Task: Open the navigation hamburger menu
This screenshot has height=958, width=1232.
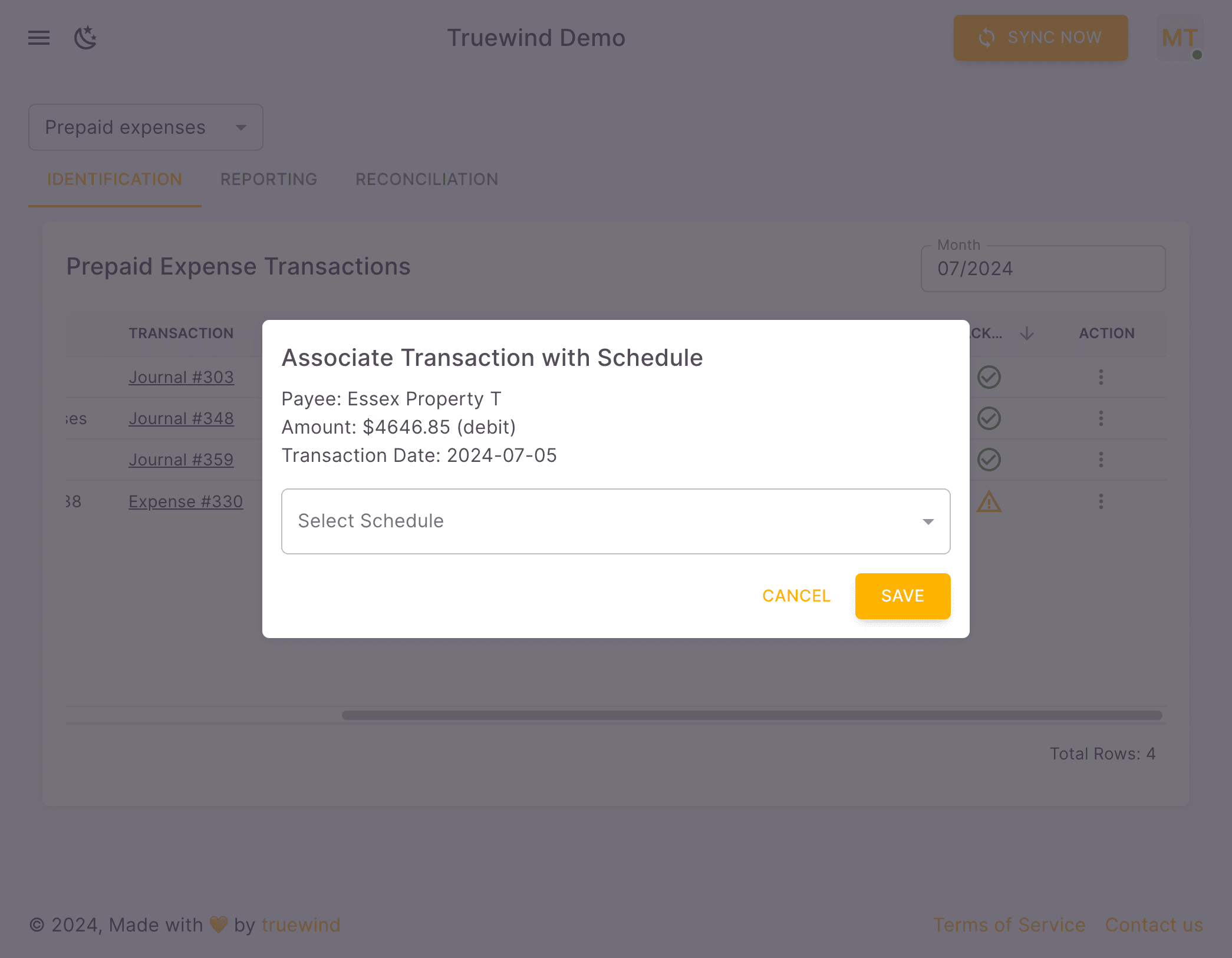Action: click(x=38, y=38)
